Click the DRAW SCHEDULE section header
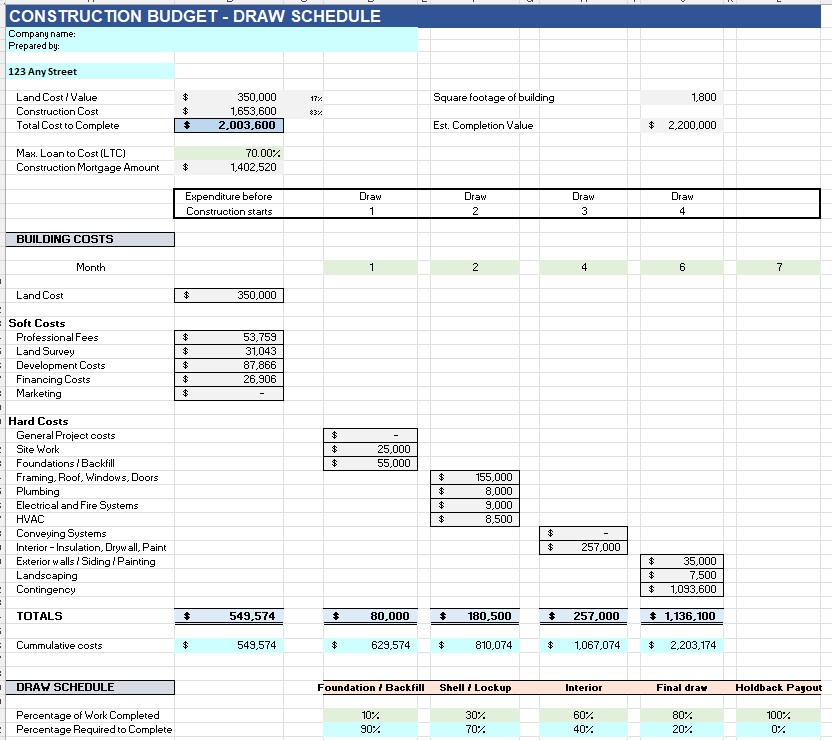The image size is (832, 740). point(90,688)
